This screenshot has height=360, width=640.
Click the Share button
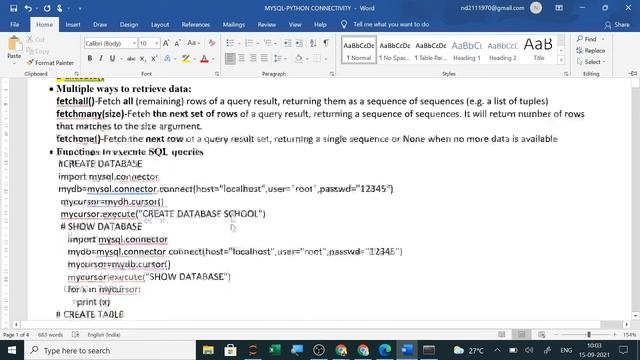click(617, 24)
